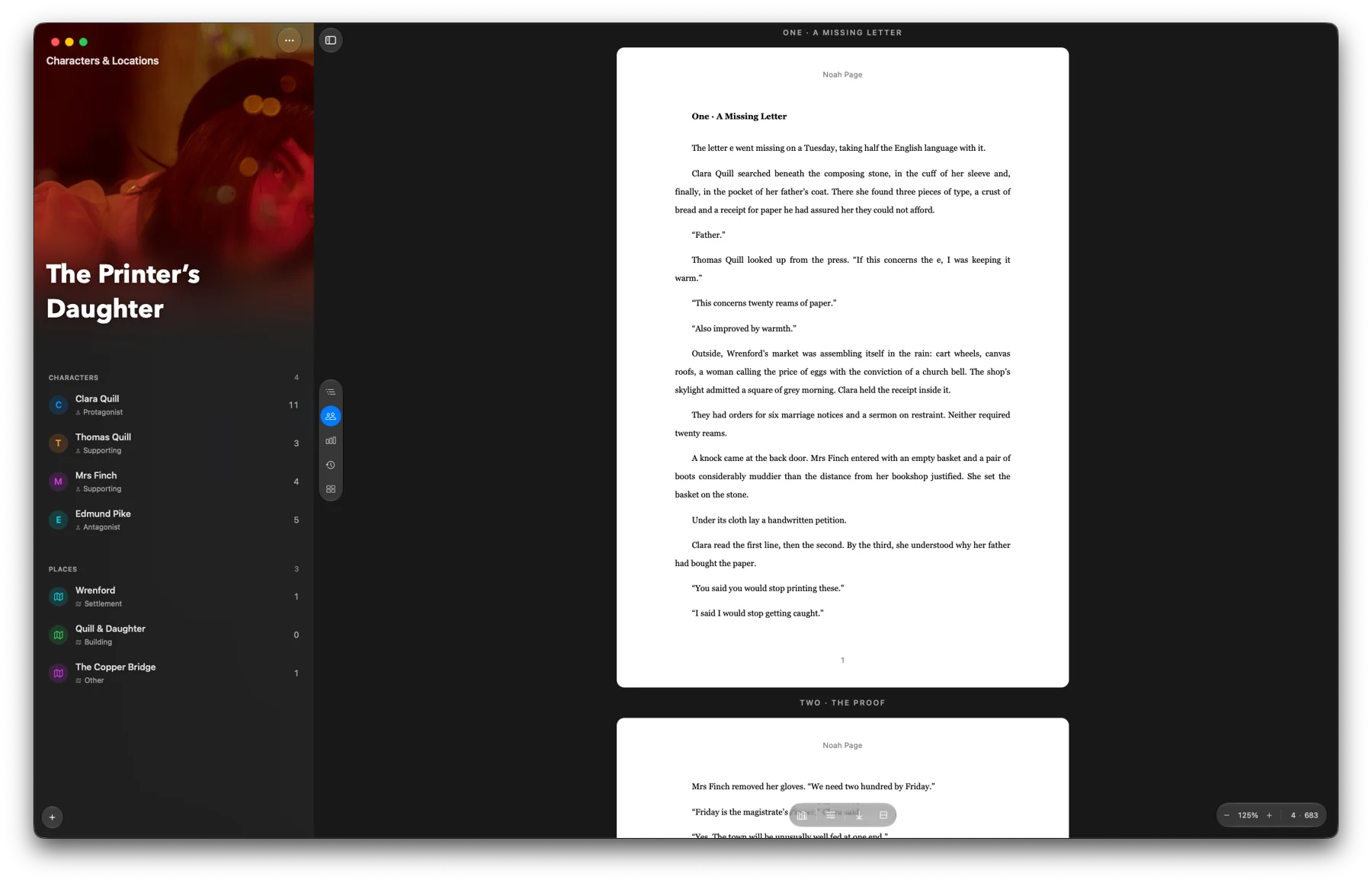Open the grid overview icon
The image size is (1372, 883).
tap(331, 489)
